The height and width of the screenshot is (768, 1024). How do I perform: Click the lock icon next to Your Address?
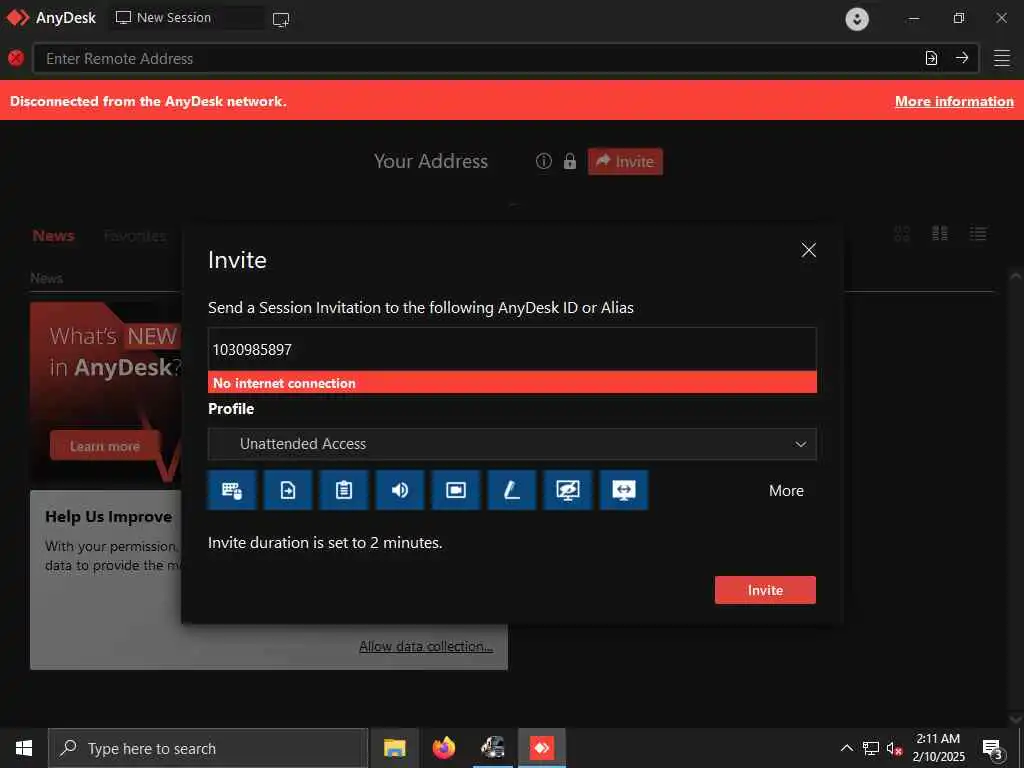(x=570, y=161)
